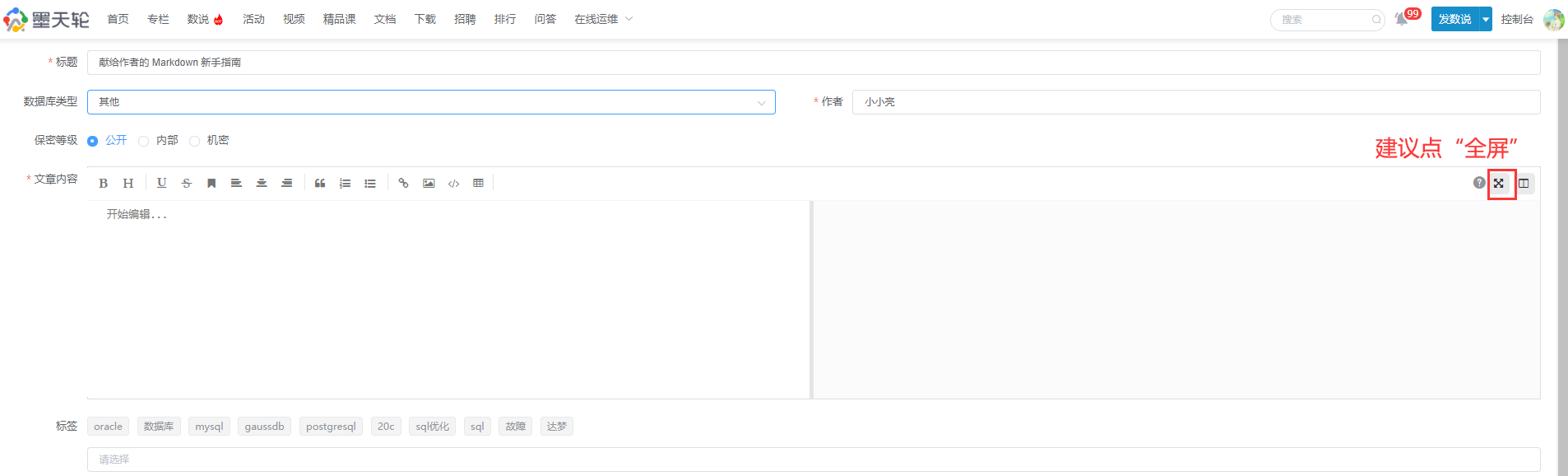Expand the 在线运维 menu
Viewport: 1568px width, 476px height.
coord(603,19)
